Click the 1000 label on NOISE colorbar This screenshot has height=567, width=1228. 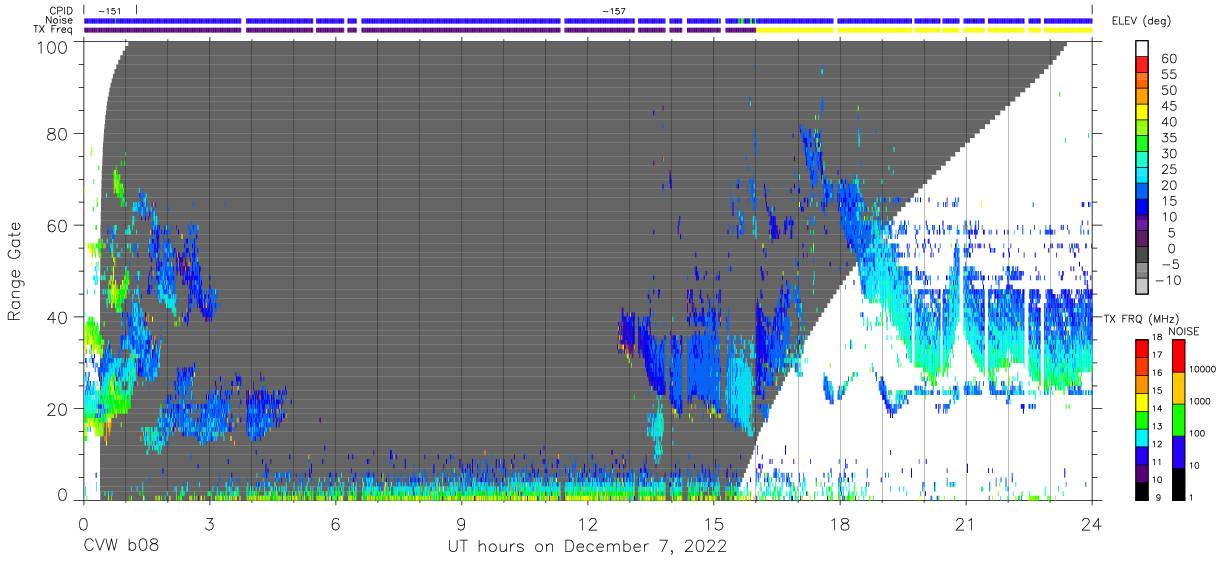(1202, 402)
